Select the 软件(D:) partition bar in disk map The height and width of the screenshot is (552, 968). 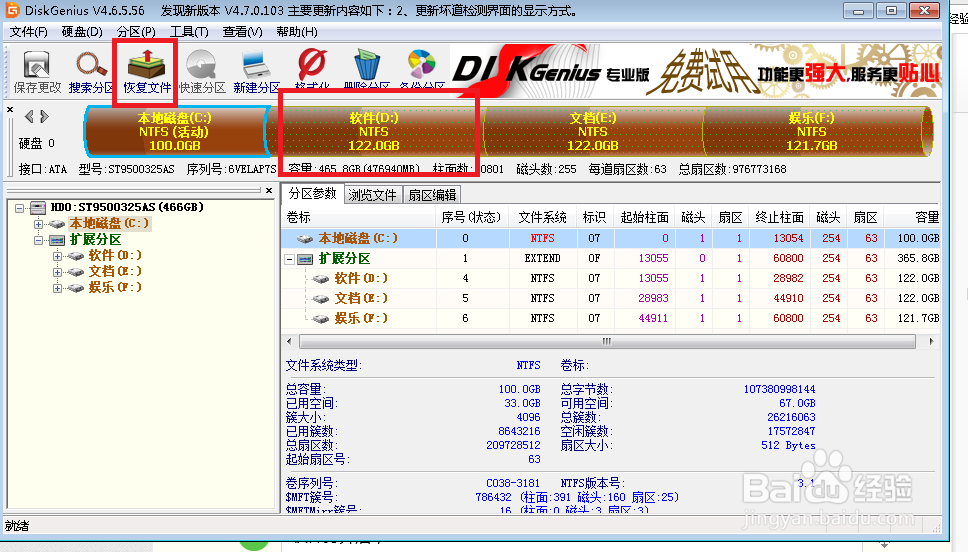click(x=374, y=131)
